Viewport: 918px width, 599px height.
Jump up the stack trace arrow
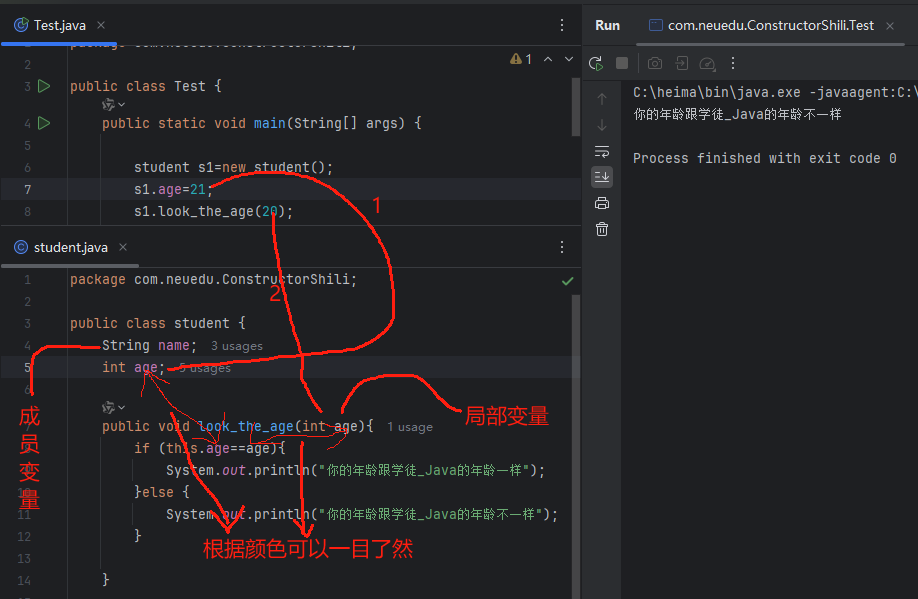[x=602, y=99]
